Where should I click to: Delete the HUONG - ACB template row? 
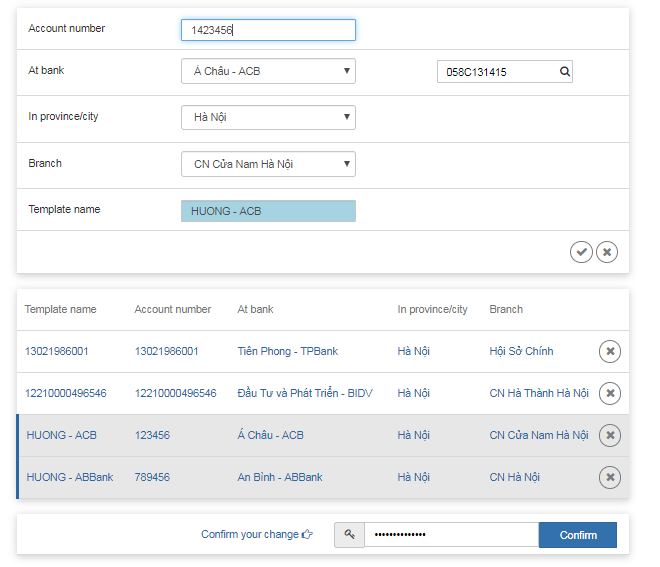[x=610, y=435]
